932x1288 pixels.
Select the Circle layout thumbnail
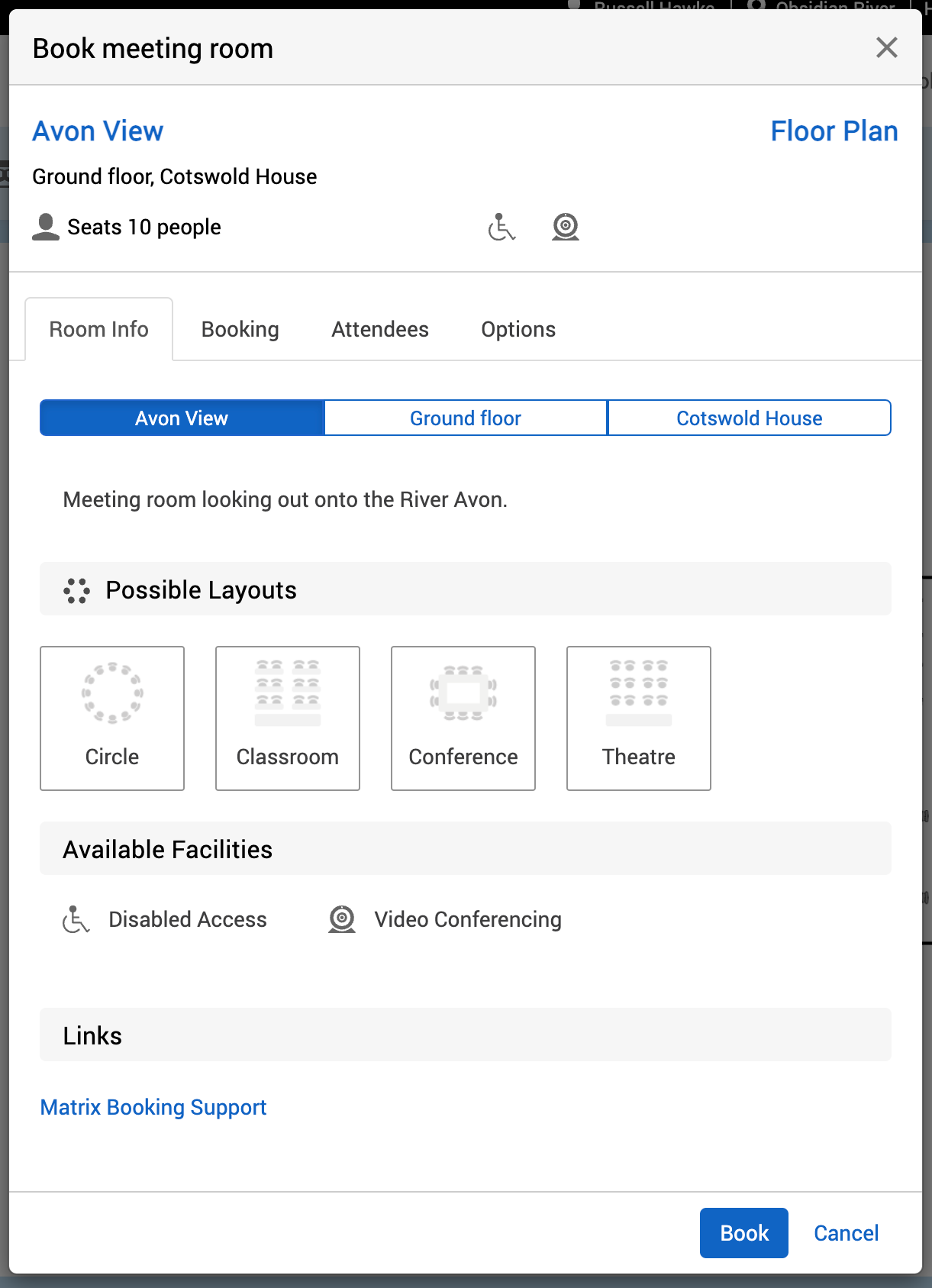(112, 718)
